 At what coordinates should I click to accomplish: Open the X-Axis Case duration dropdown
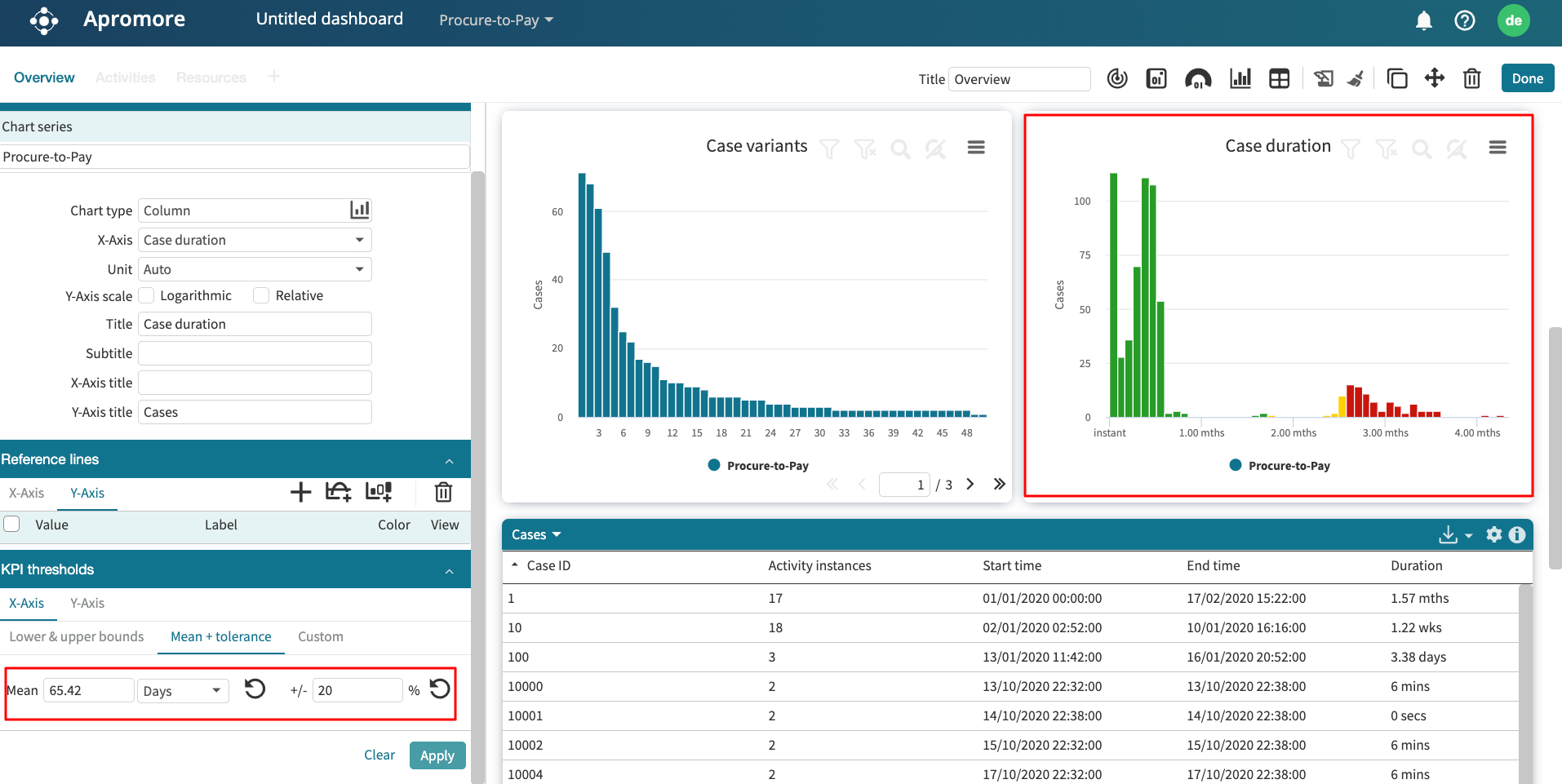coord(255,240)
